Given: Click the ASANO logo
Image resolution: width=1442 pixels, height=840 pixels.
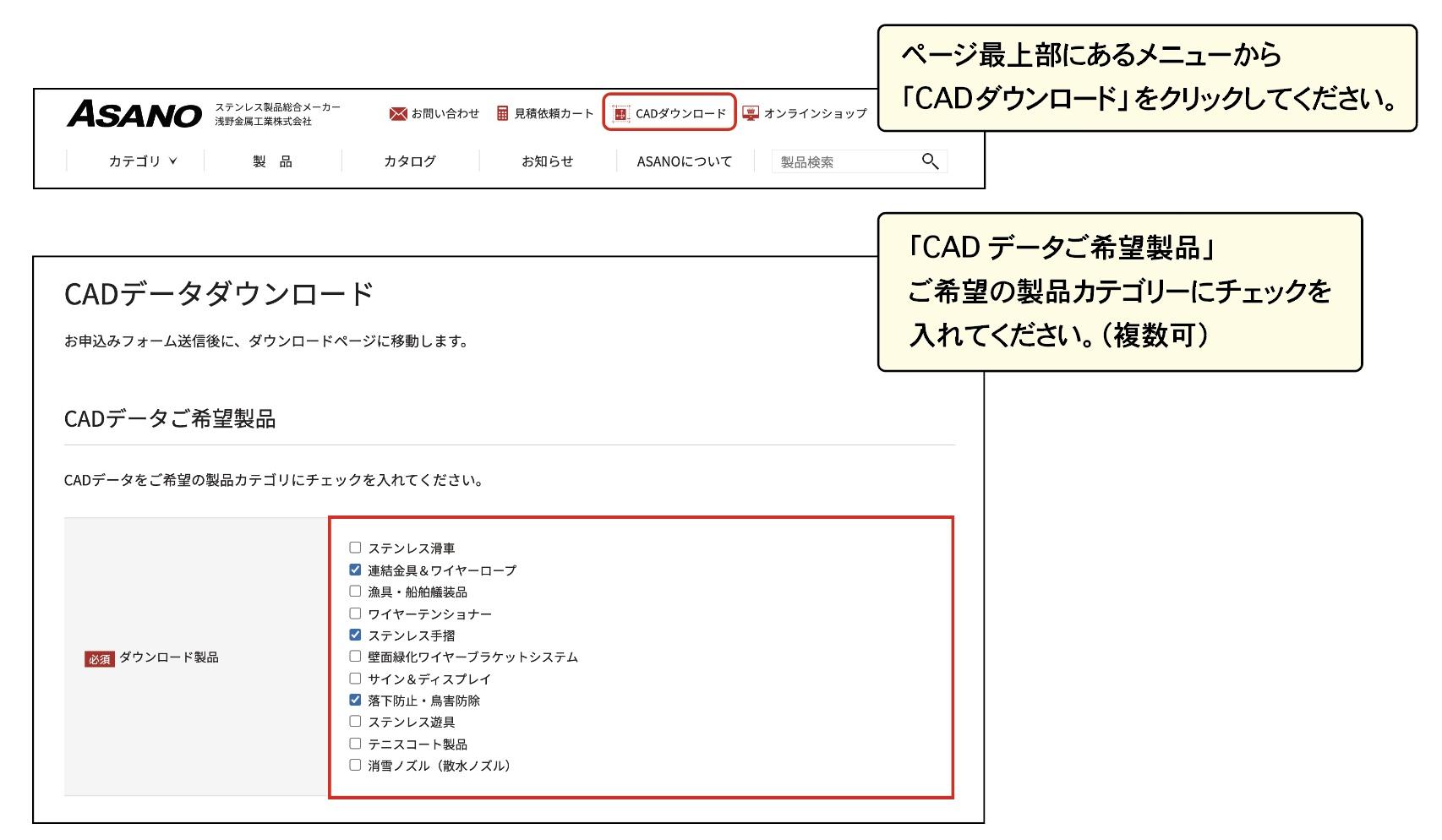Looking at the screenshot, I should 134,114.
